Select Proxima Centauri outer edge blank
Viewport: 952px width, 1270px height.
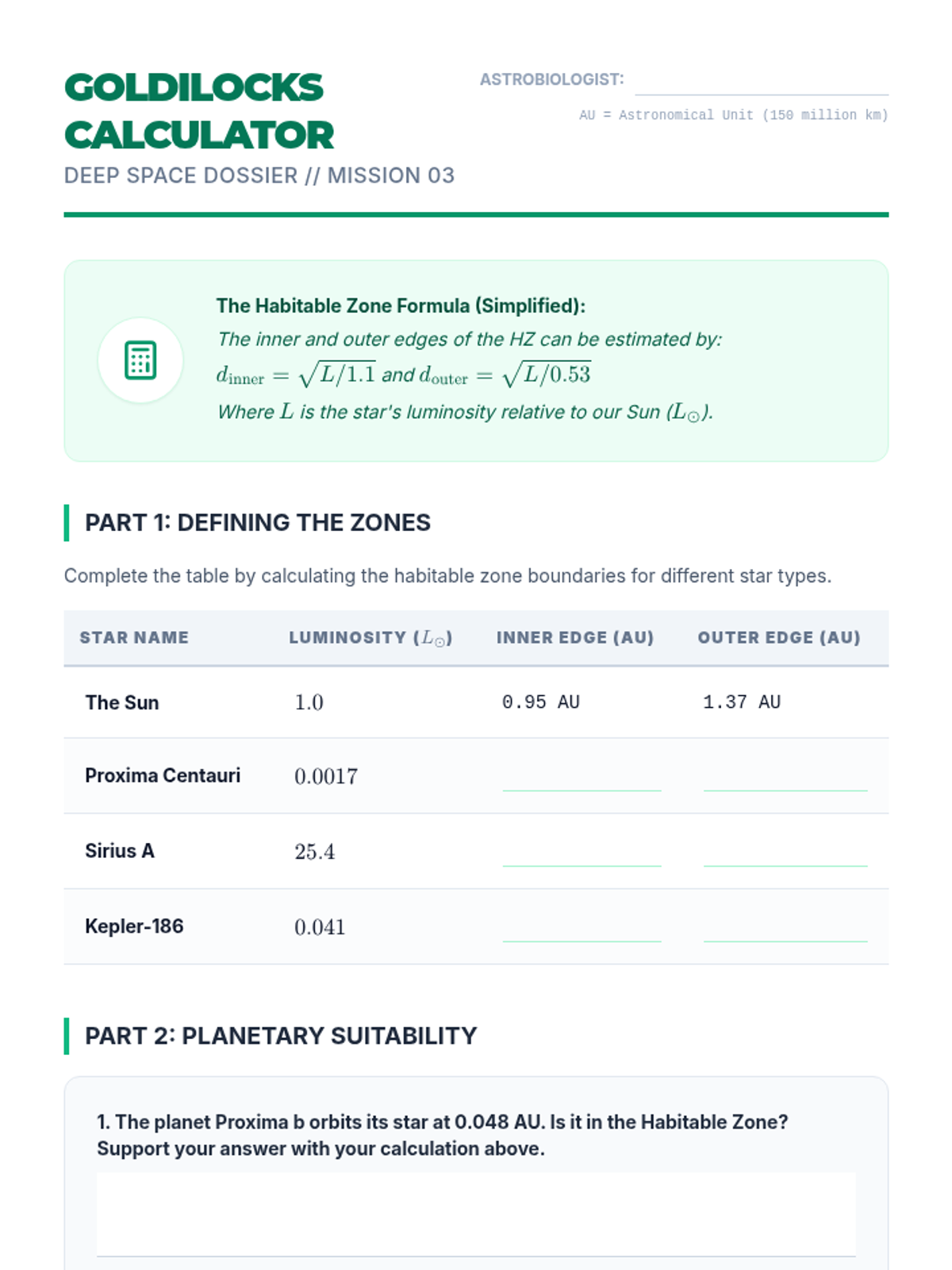point(785,778)
